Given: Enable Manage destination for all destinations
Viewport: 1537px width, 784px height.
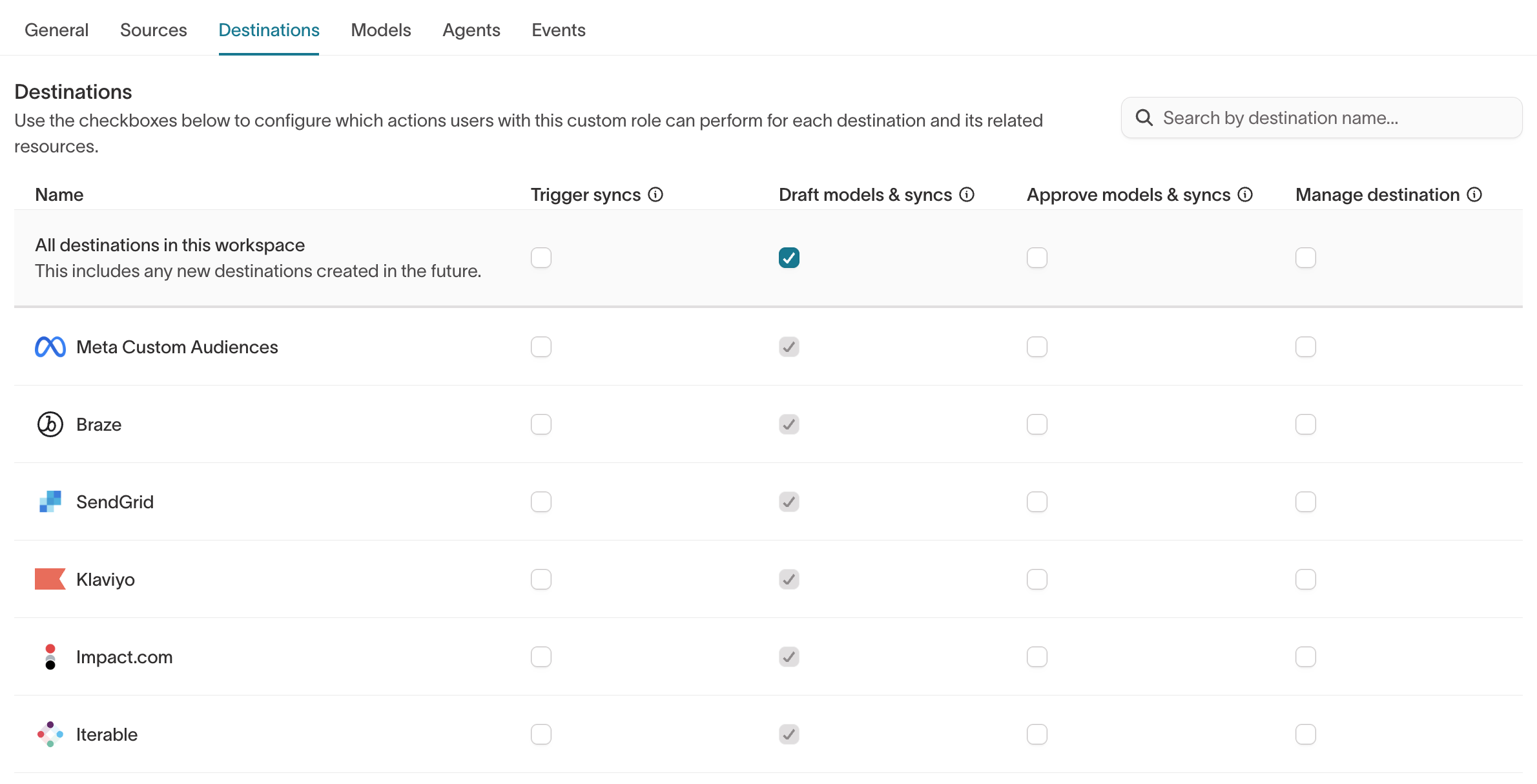Looking at the screenshot, I should [x=1306, y=258].
